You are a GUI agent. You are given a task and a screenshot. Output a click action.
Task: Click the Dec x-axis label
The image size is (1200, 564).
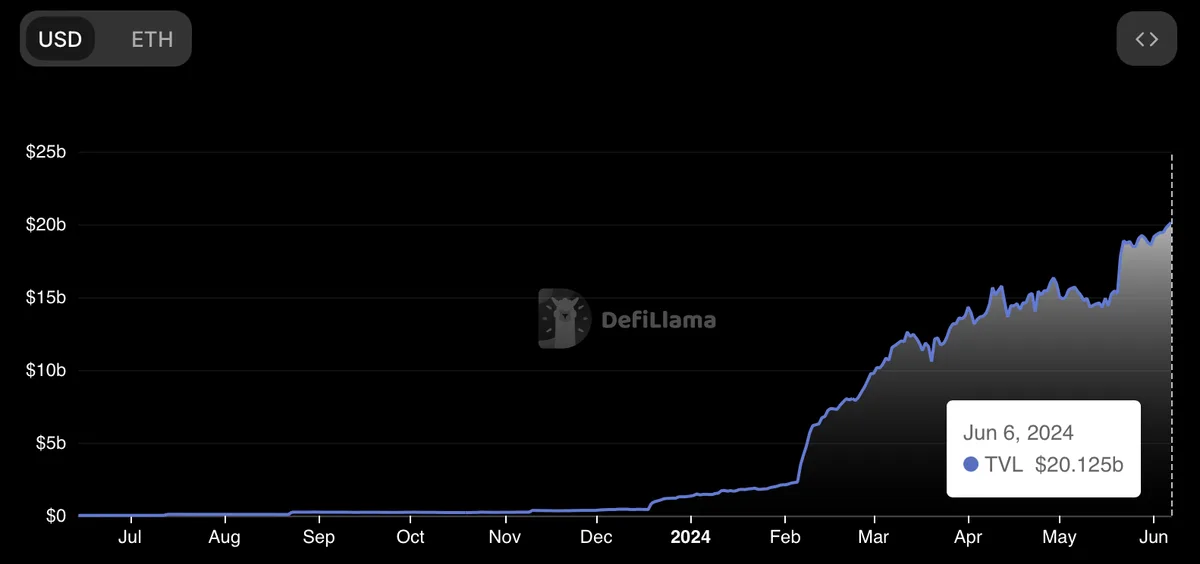596,537
